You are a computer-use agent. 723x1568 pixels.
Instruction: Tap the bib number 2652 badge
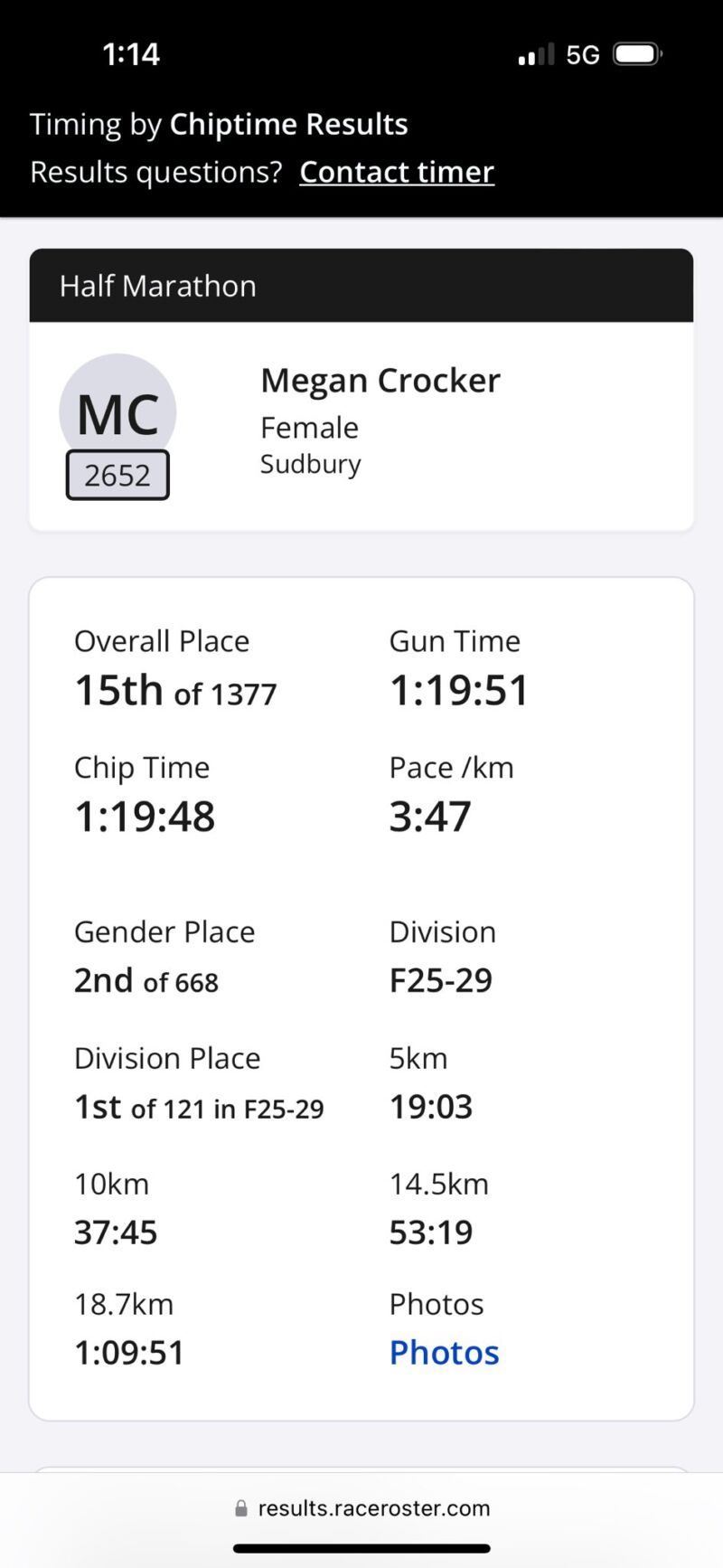(x=117, y=475)
